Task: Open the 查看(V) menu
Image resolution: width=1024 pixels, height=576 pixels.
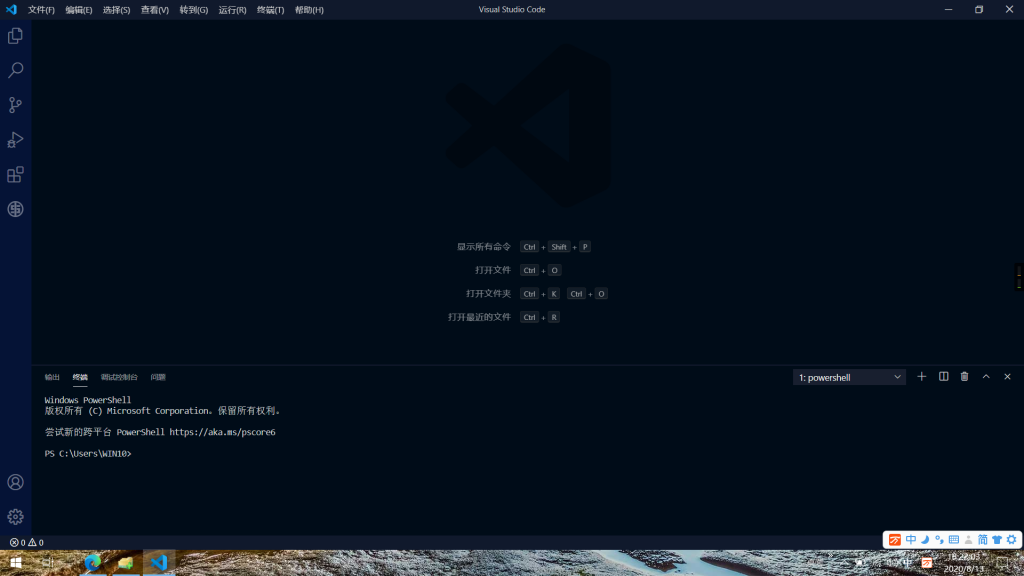Action: pos(155,10)
